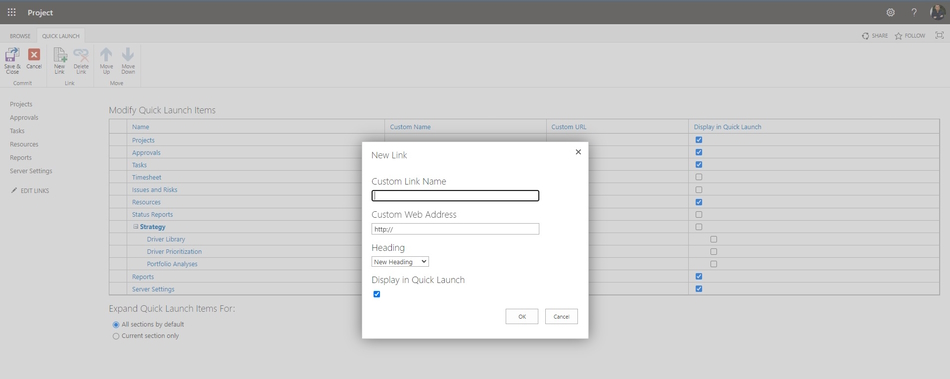Viewport: 950px width, 379px height.
Task: Select Current section only radio
Action: pyautogui.click(x=116, y=336)
